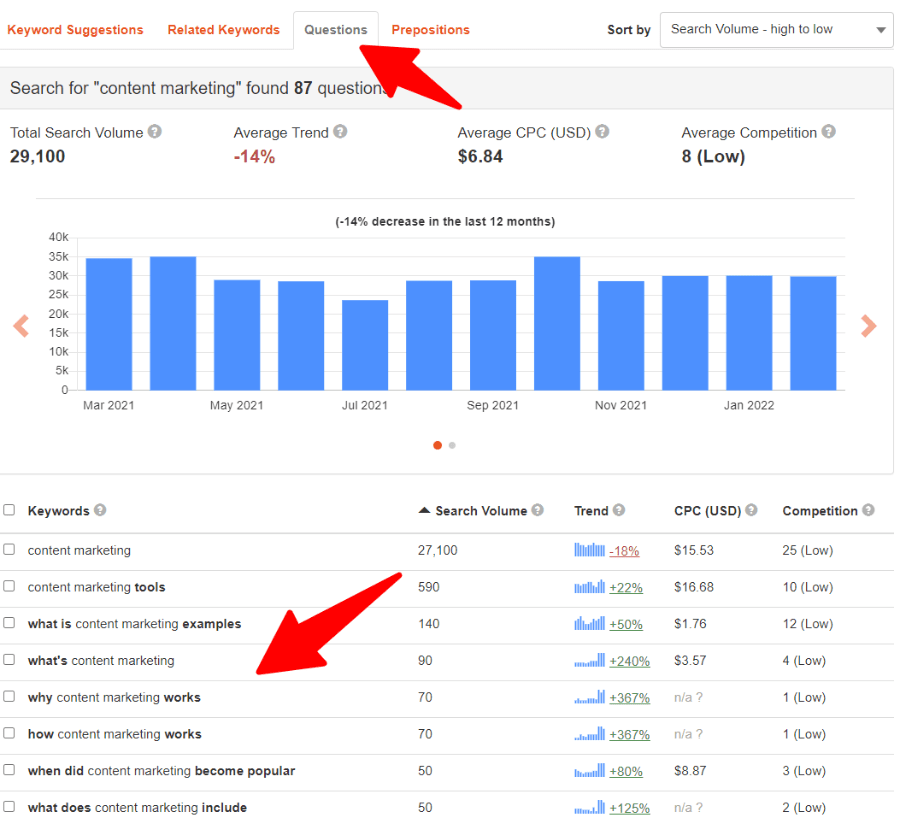900x815 pixels.
Task: Open the Sort by dropdown
Action: tap(776, 30)
